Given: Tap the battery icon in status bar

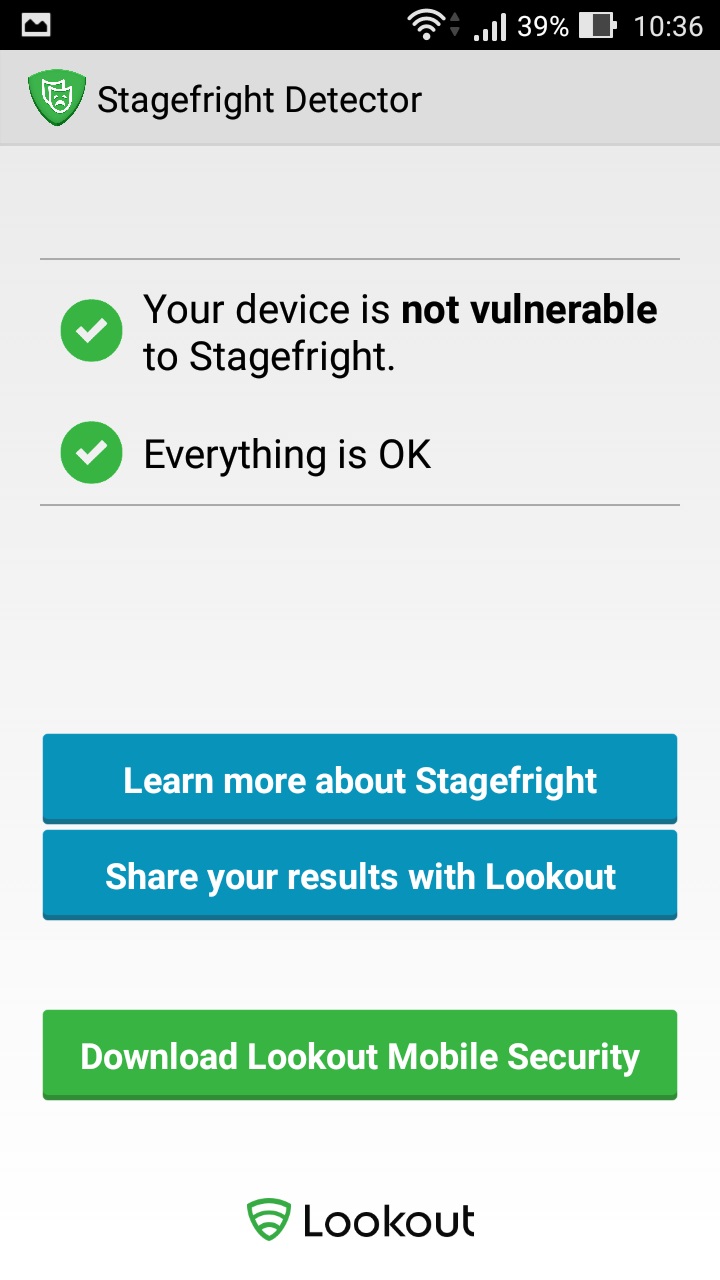Looking at the screenshot, I should tap(598, 25).
